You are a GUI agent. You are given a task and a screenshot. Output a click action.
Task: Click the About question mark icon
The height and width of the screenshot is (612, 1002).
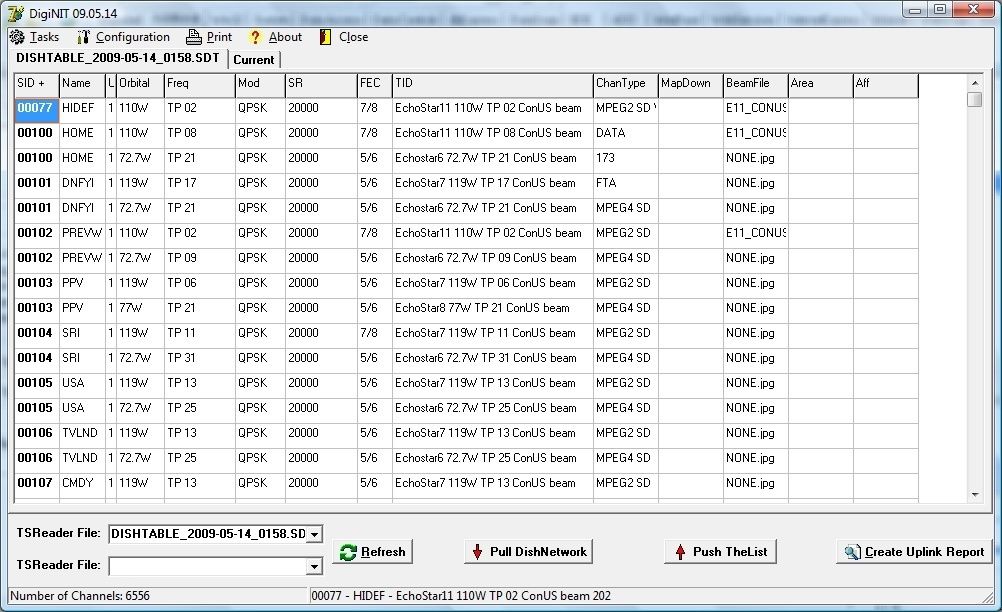pos(255,37)
